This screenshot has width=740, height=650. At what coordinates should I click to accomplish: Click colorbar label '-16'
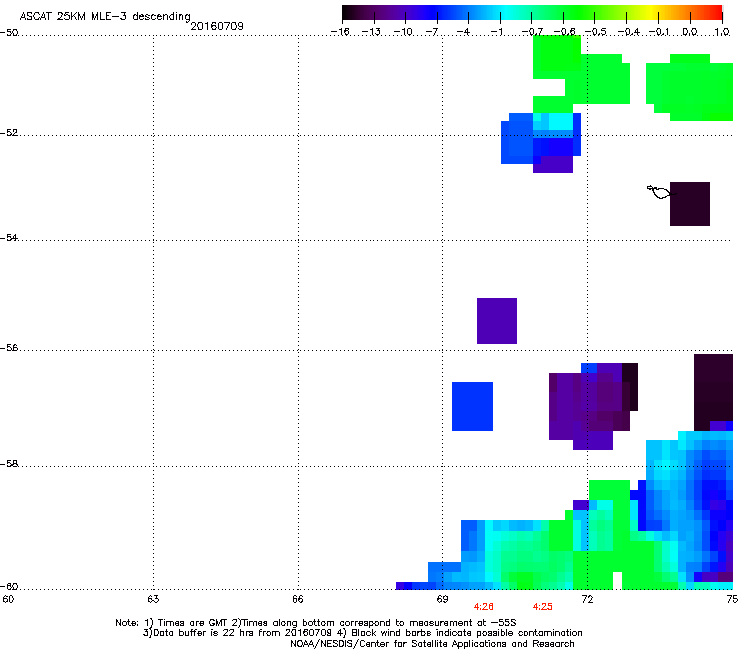(x=340, y=32)
